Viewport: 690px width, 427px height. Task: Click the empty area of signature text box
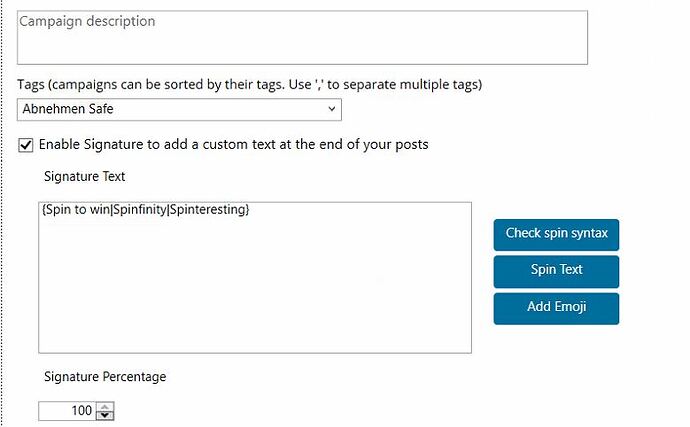coord(255,286)
